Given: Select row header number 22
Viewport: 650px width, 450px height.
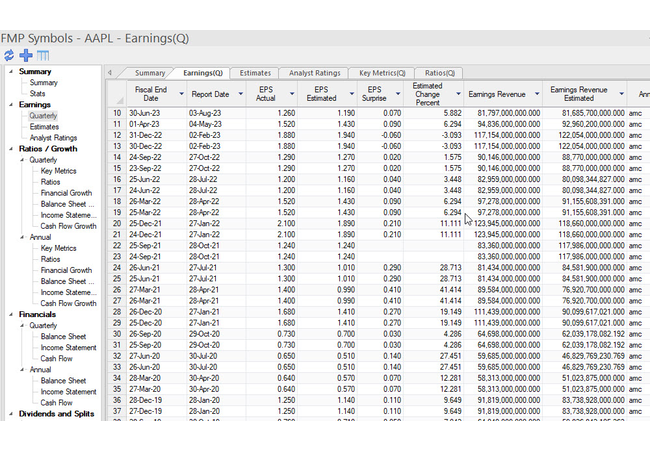Looking at the screenshot, I should [x=117, y=246].
